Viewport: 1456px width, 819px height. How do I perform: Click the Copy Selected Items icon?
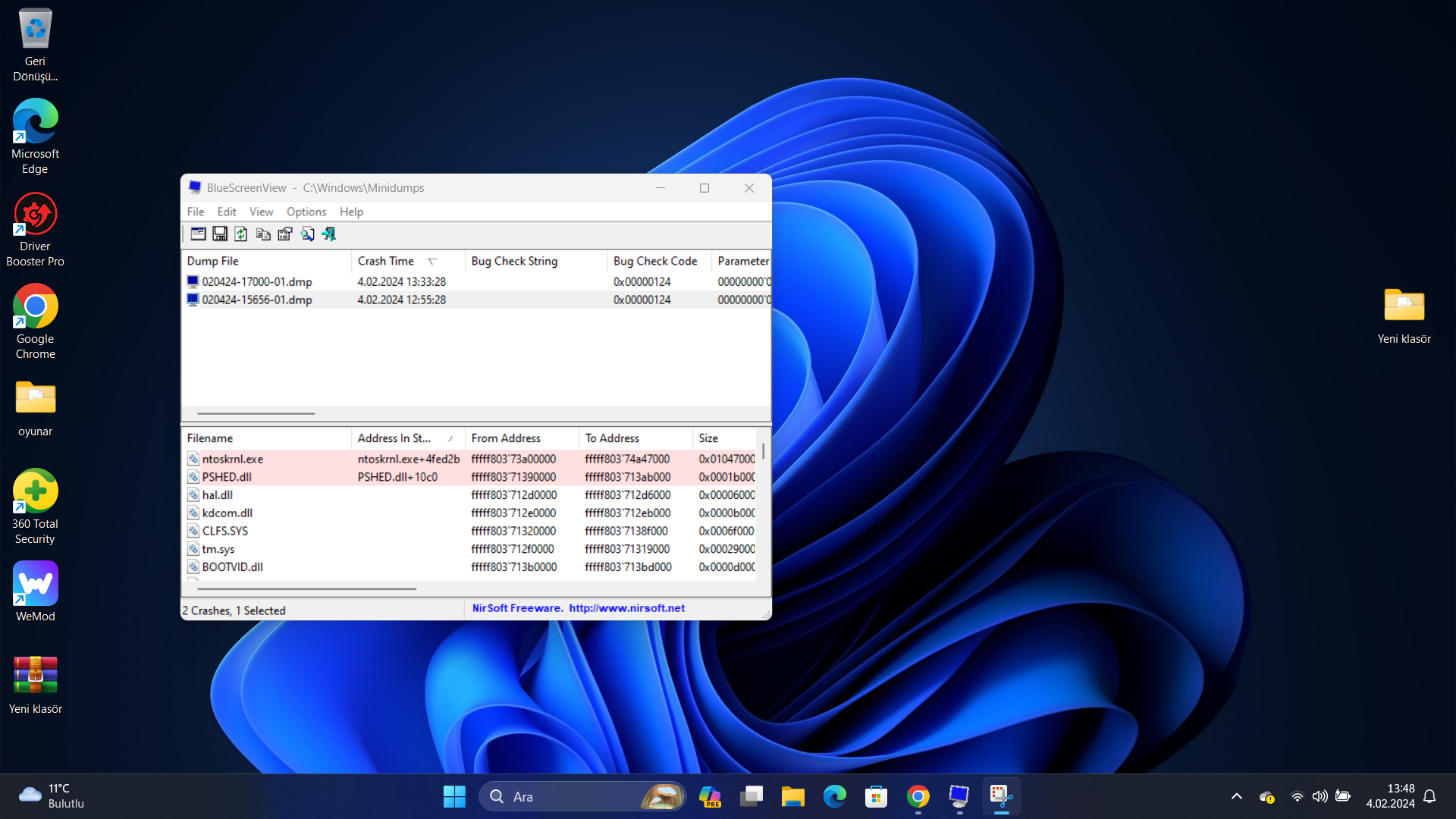coord(263,234)
